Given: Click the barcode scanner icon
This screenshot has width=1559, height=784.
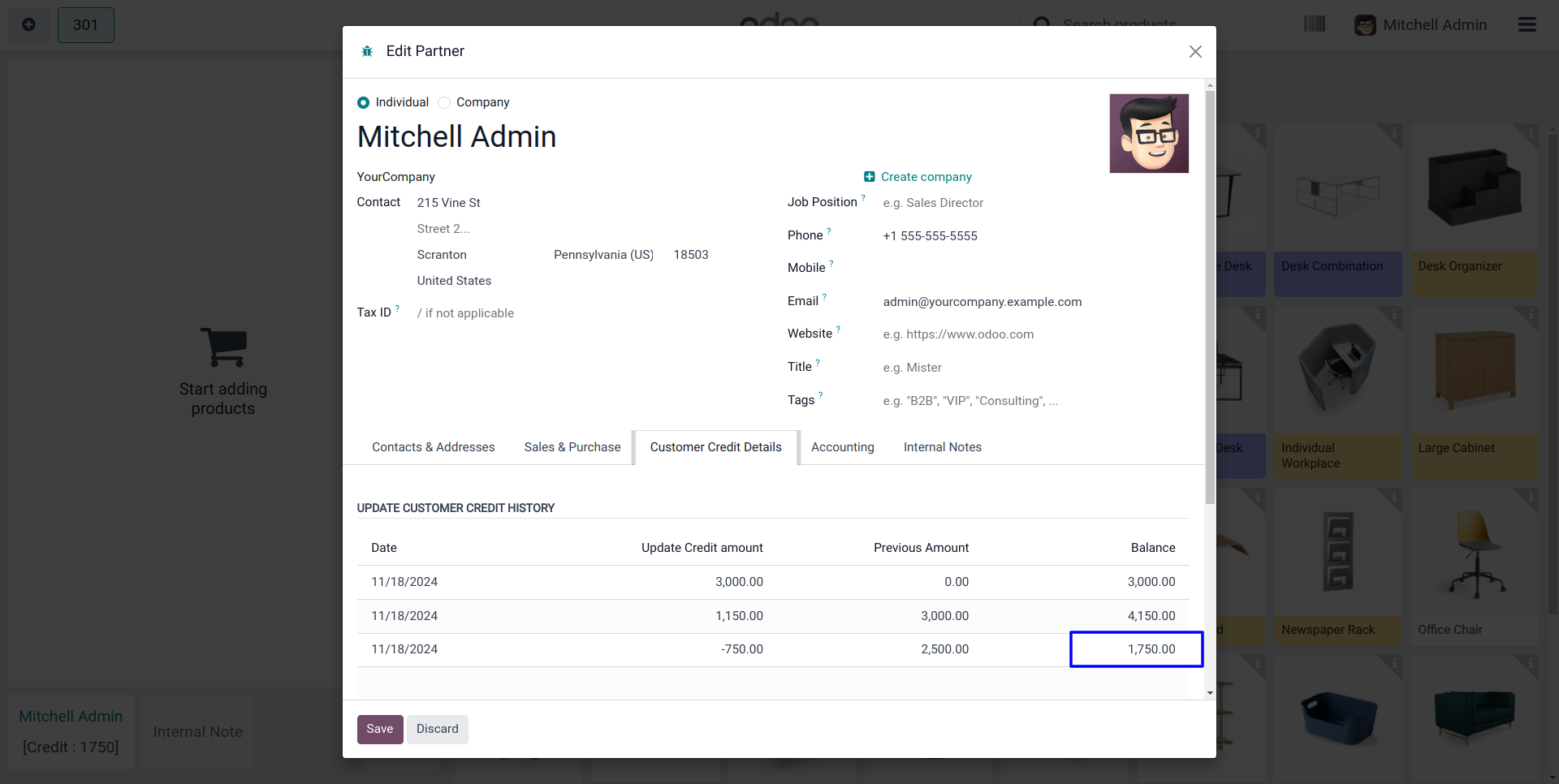Looking at the screenshot, I should 1314,24.
